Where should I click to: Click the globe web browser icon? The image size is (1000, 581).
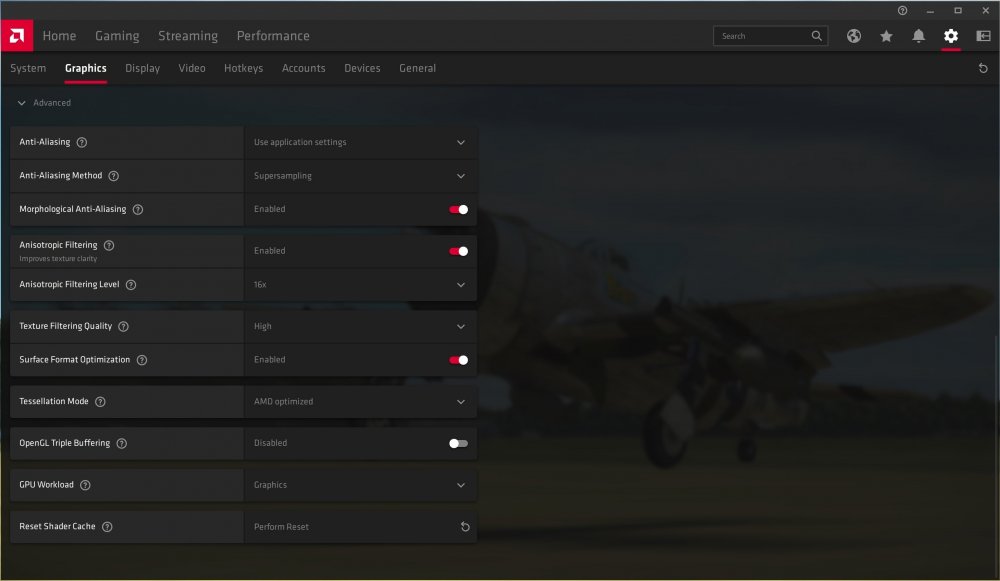point(854,35)
